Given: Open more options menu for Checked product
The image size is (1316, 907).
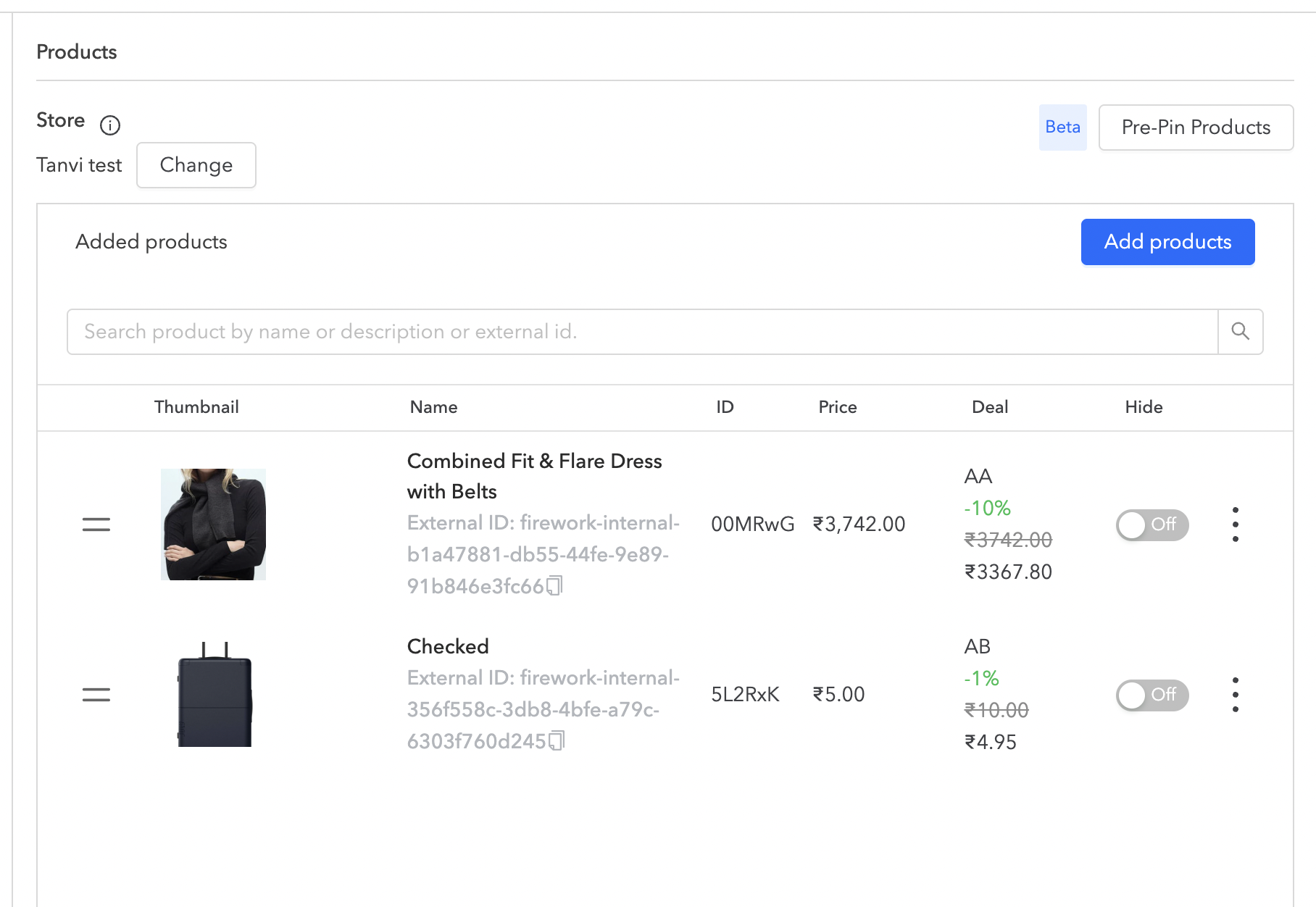Looking at the screenshot, I should pyautogui.click(x=1235, y=695).
